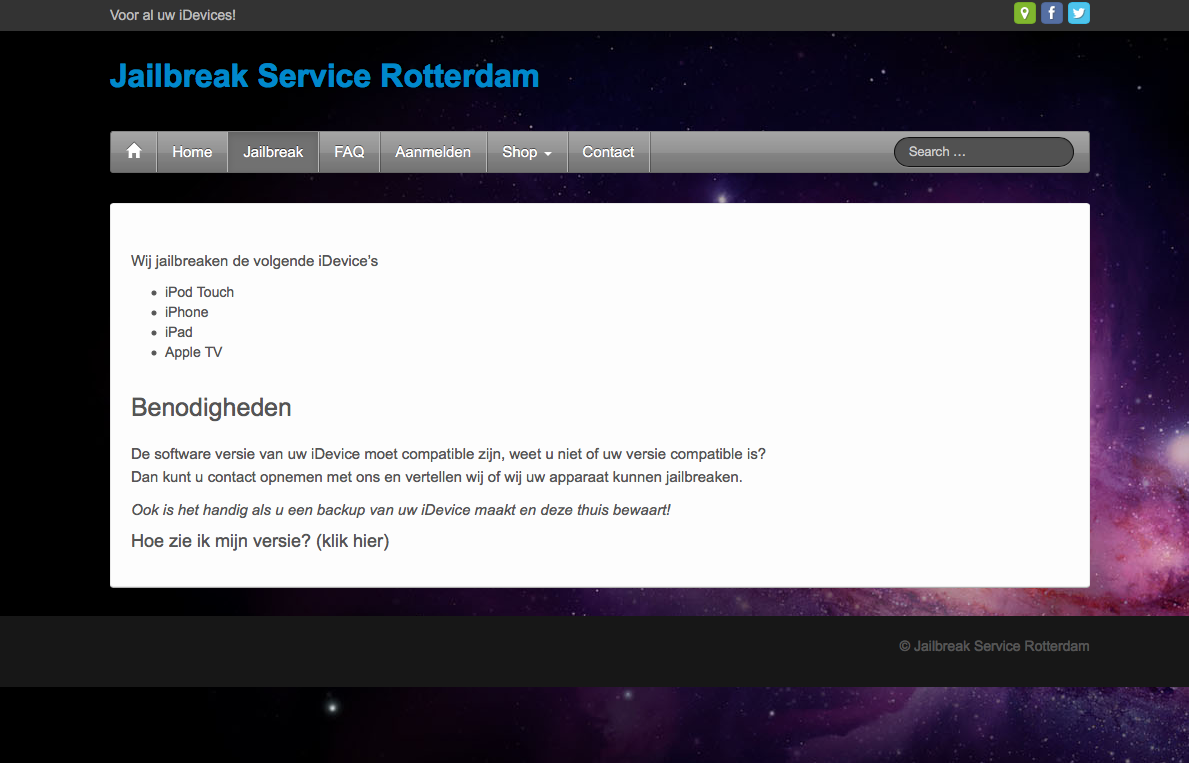The height and width of the screenshot is (763, 1189).
Task: Open the Twitter bird icon link
Action: [x=1078, y=13]
